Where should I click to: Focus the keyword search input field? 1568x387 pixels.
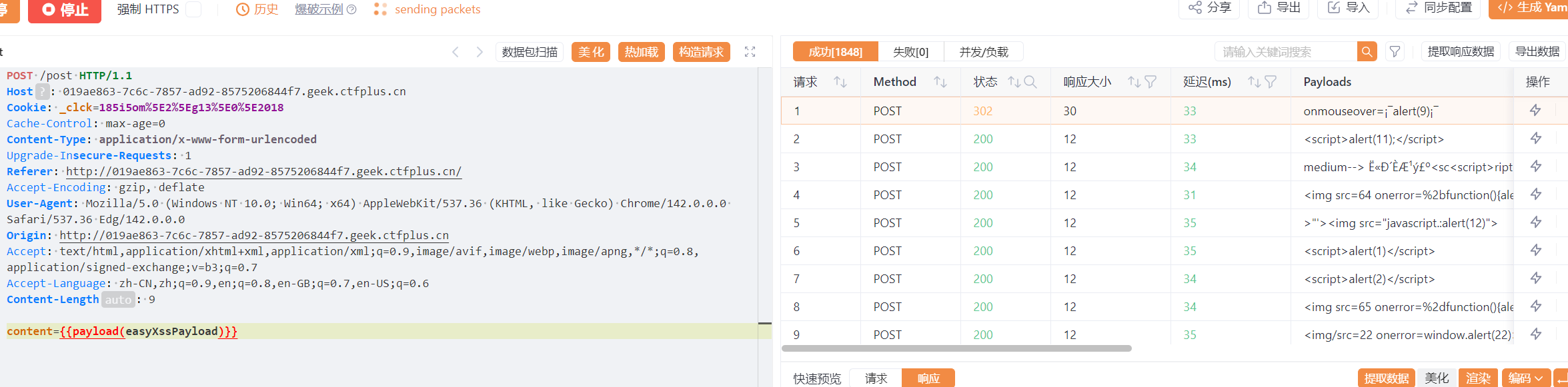(x=1285, y=52)
